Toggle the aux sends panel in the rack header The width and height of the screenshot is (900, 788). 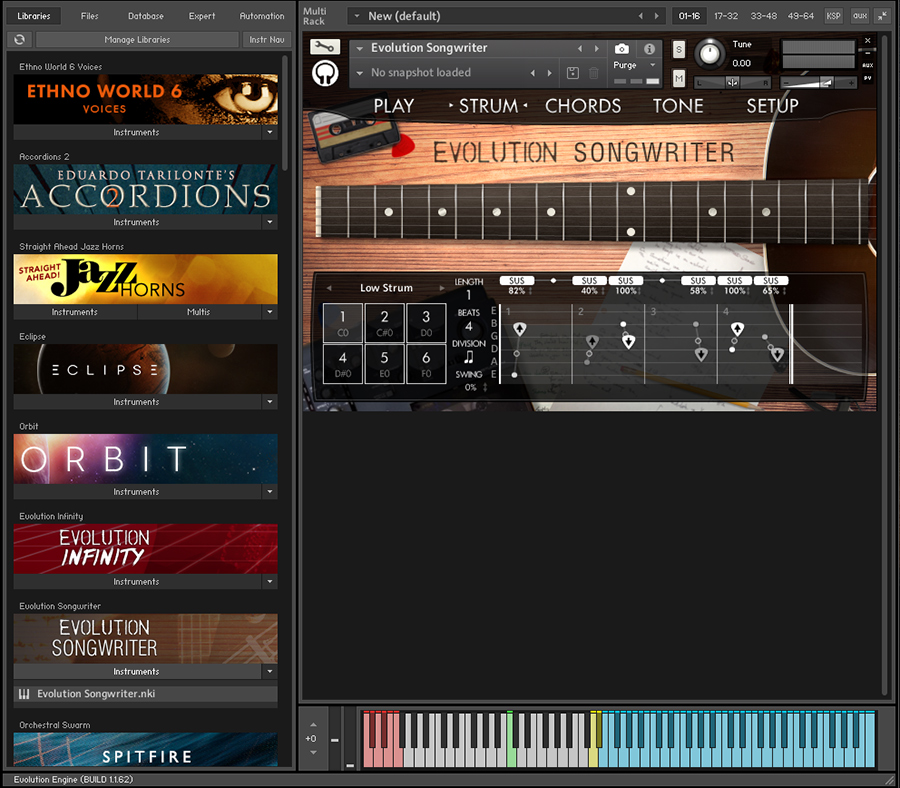[860, 16]
